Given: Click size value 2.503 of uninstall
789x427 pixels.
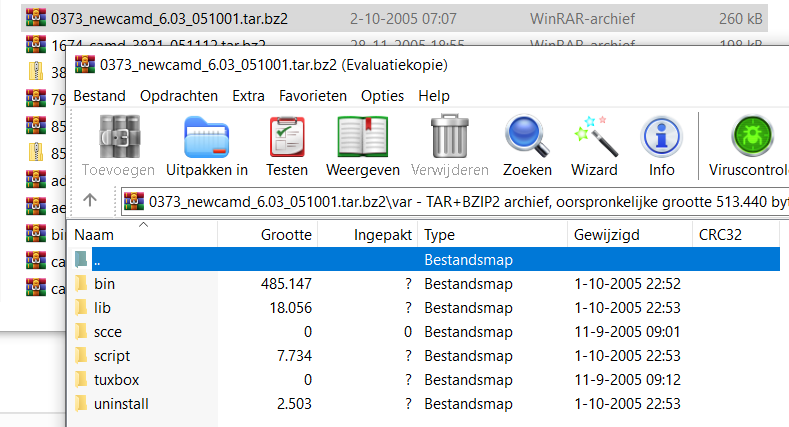Looking at the screenshot, I should coord(294,404).
